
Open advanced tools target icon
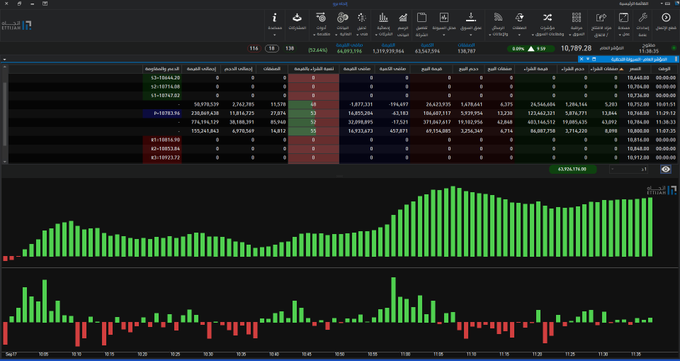coord(321,17)
